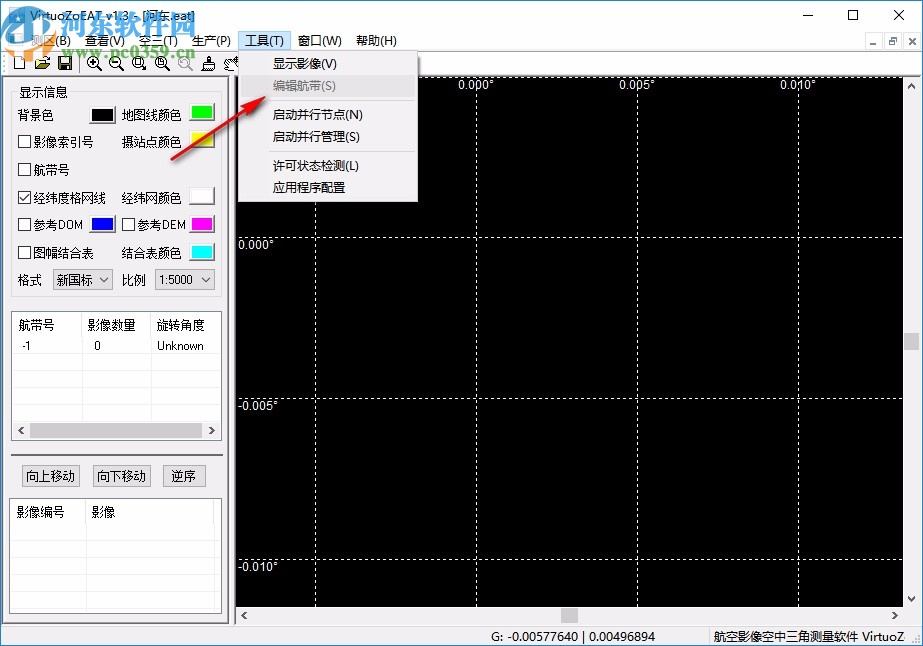
Task: Select the Zoom Out tool
Action: [x=117, y=63]
